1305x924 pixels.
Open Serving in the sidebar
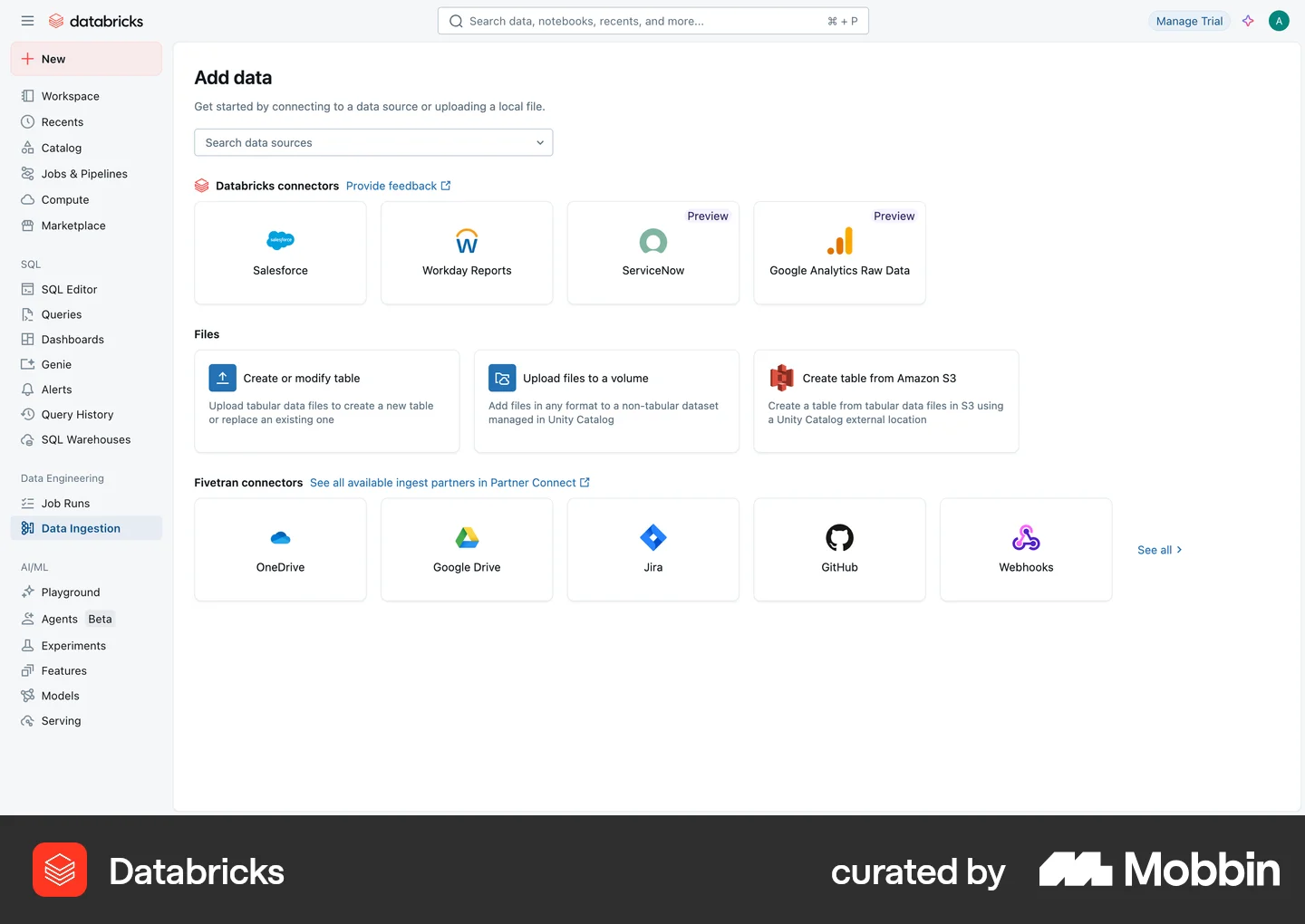click(x=86, y=721)
